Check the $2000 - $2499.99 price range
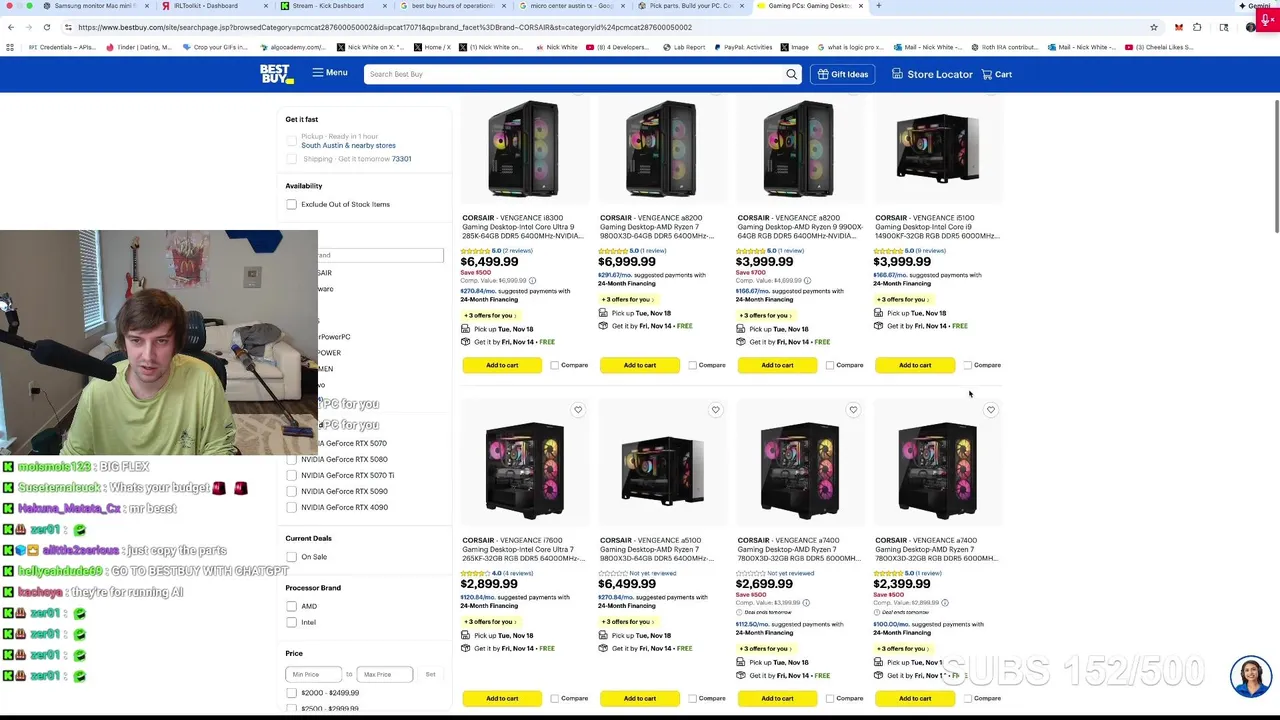Image resolution: width=1280 pixels, height=720 pixels. [x=291, y=692]
